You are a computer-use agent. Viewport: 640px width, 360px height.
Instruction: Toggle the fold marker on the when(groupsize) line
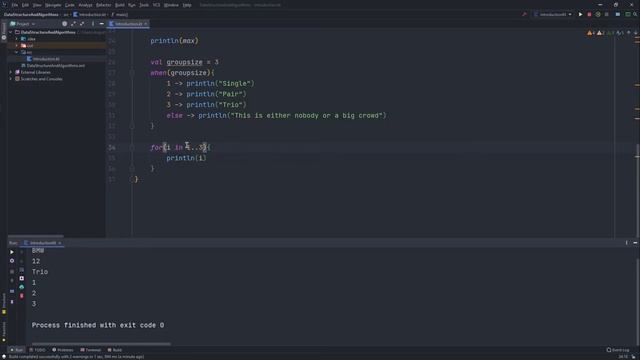pos(132,73)
